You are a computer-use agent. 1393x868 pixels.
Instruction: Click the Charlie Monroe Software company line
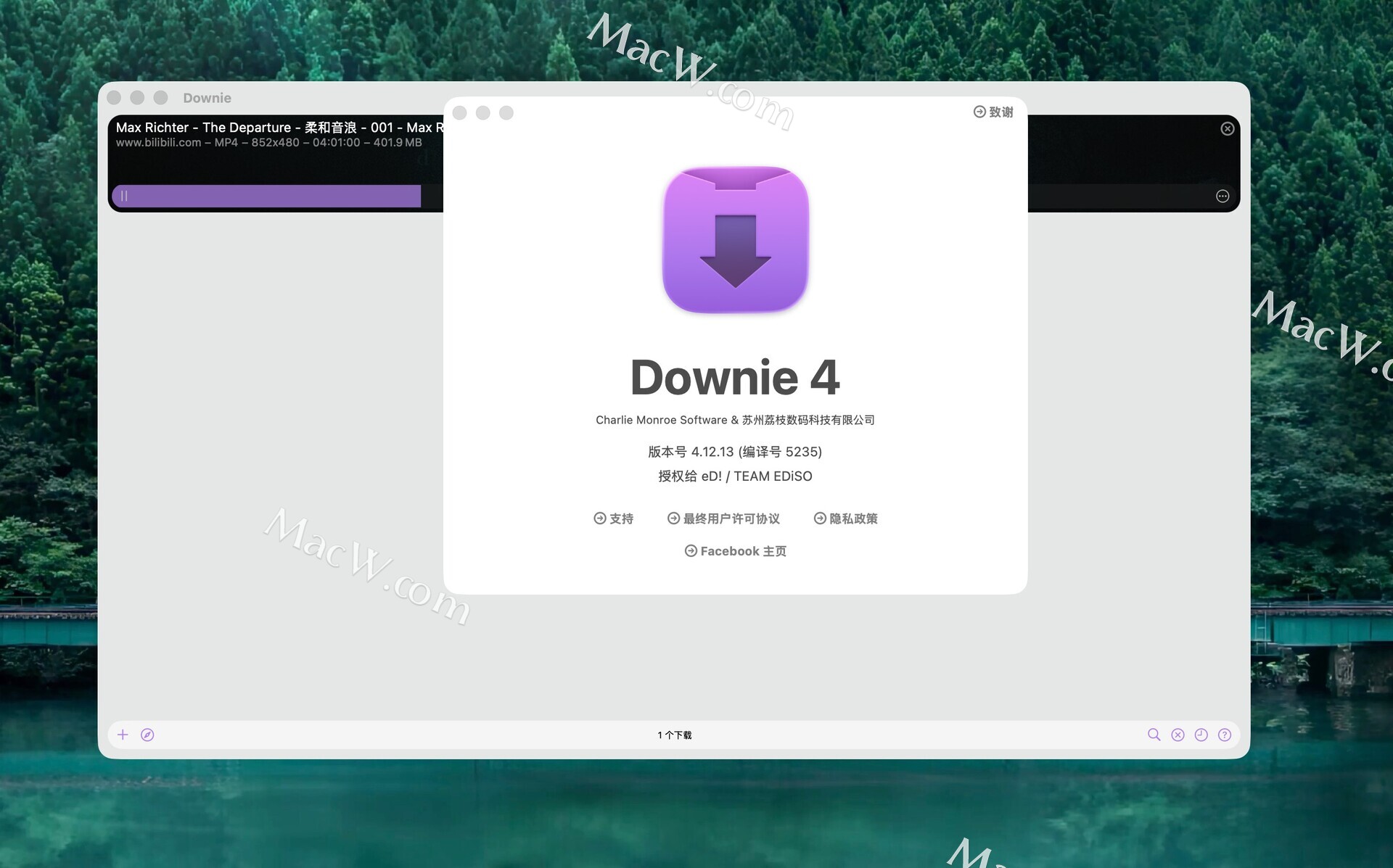click(735, 420)
